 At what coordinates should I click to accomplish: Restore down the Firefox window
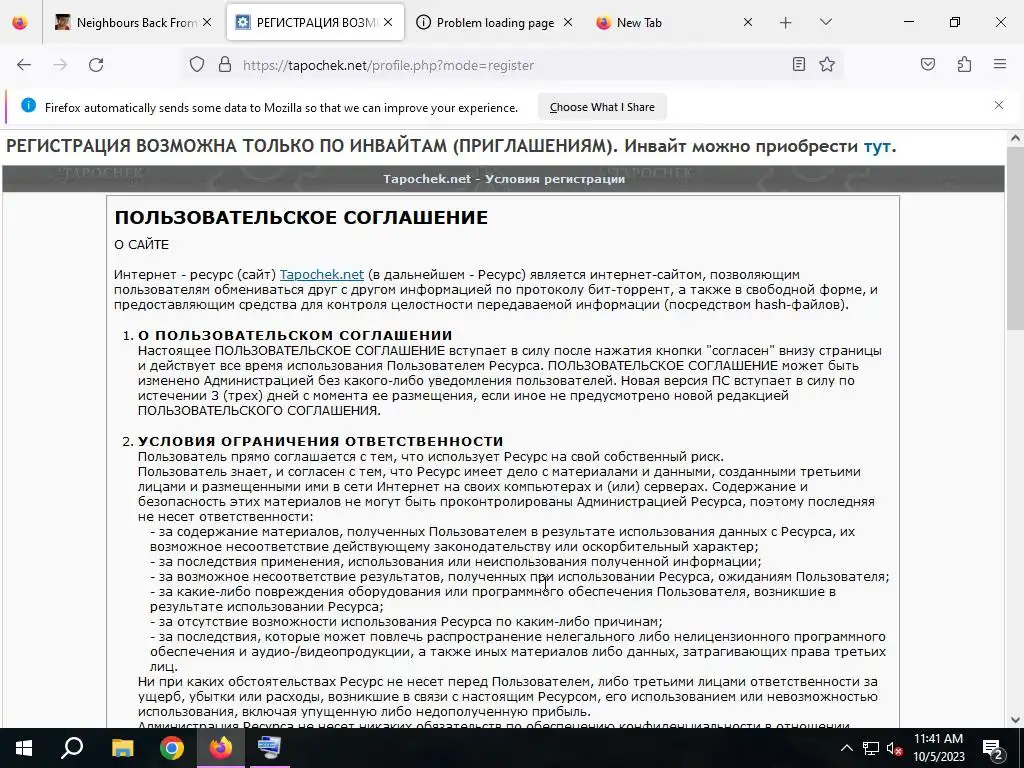(x=955, y=22)
